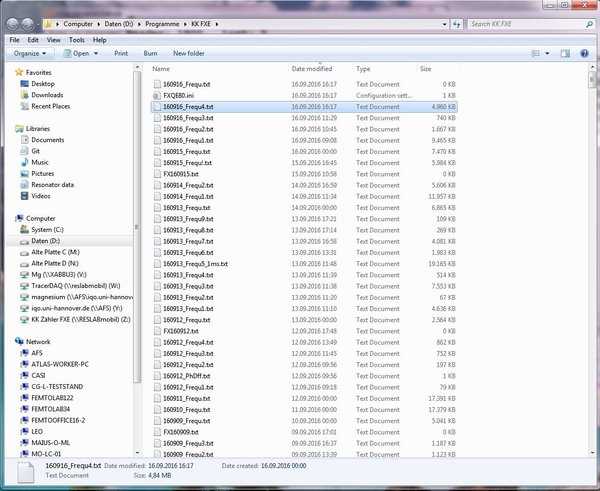Sort by the Date modified column header

point(312,69)
